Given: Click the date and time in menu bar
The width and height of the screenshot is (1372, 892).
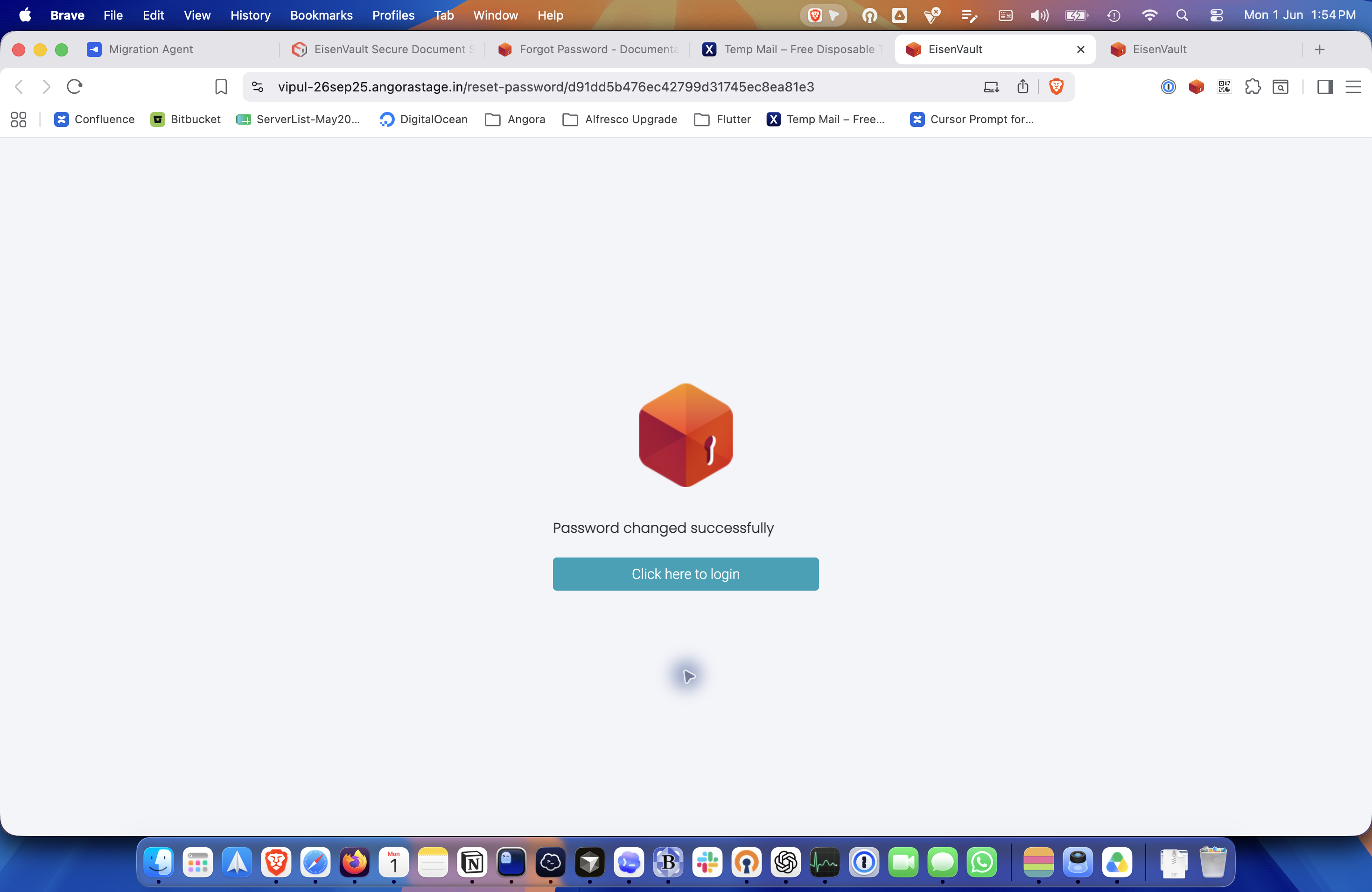Looking at the screenshot, I should 1299,15.
